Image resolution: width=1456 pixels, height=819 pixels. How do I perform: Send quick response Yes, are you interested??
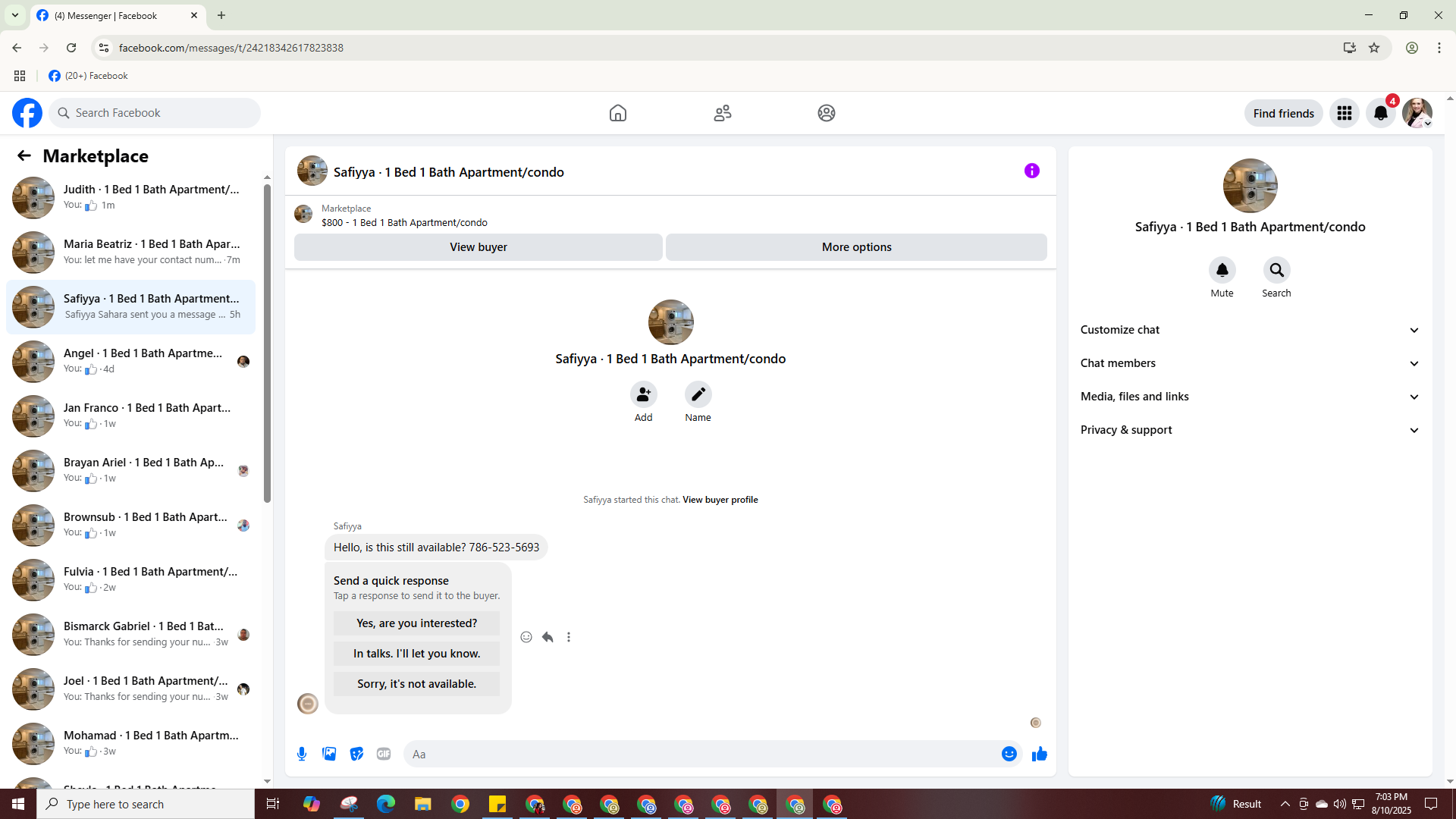pos(416,623)
